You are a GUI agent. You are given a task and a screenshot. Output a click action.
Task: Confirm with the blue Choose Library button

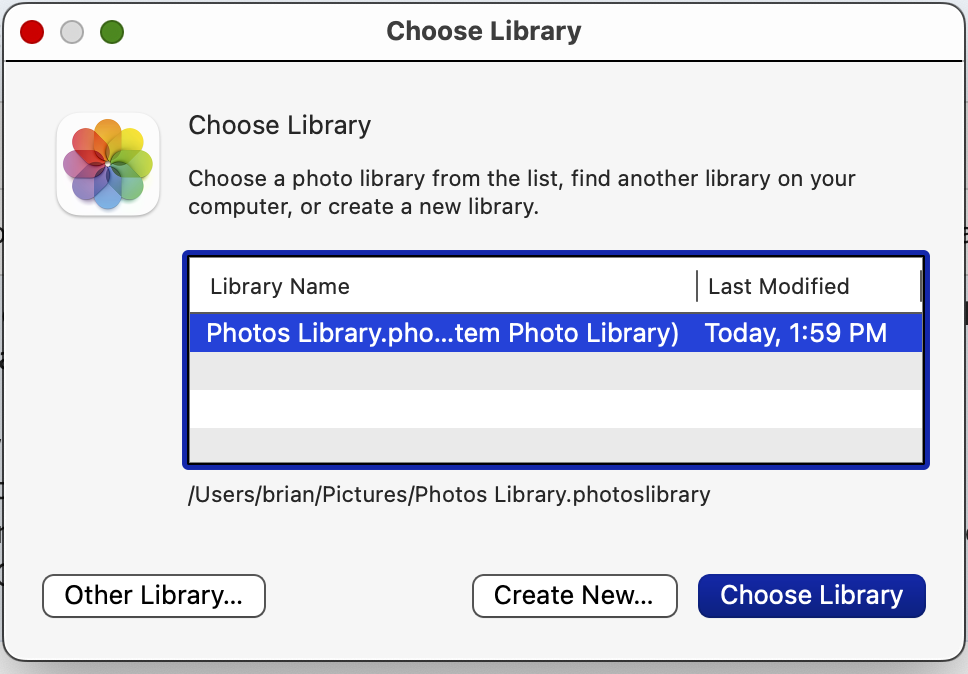(811, 596)
